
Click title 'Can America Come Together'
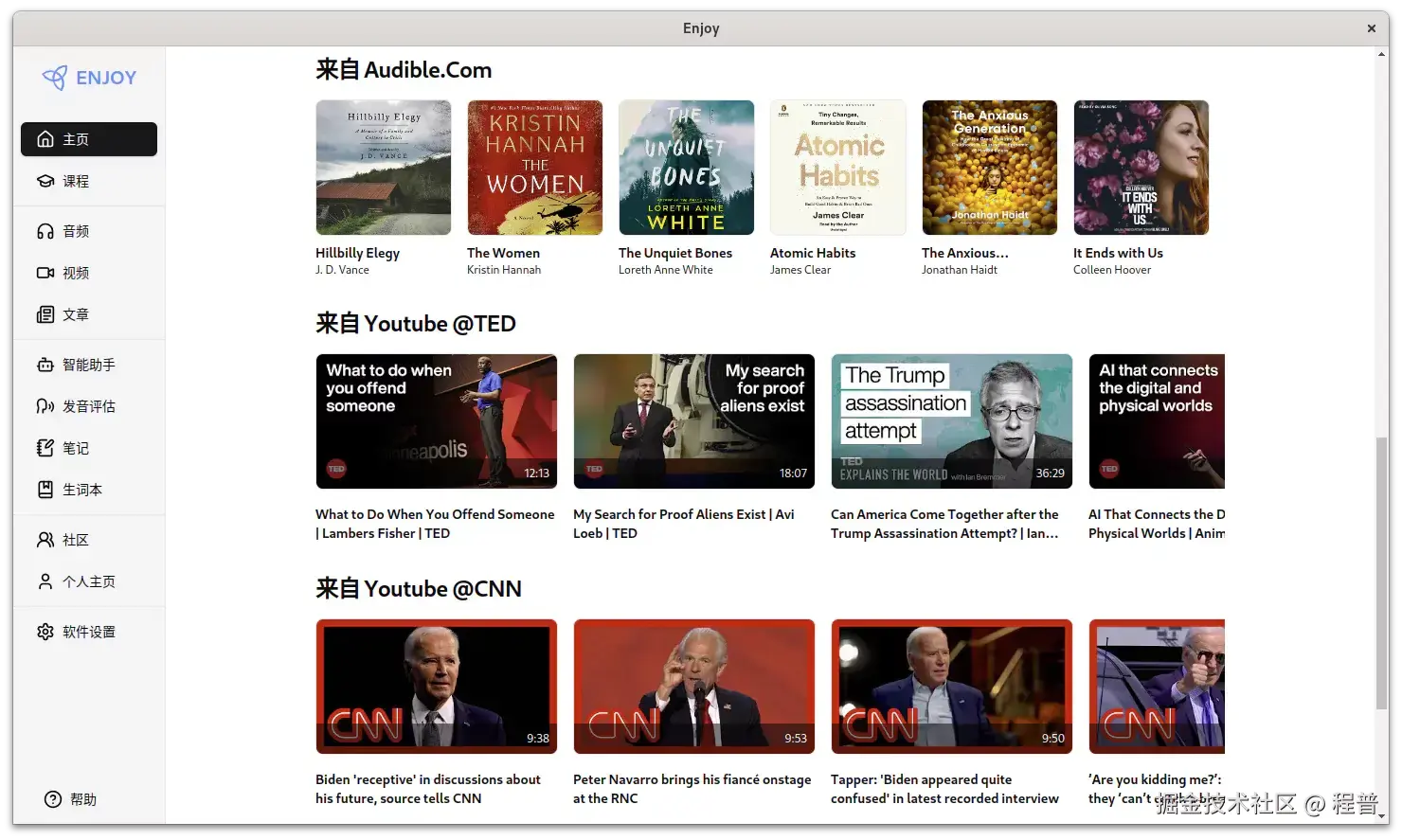[x=944, y=524]
